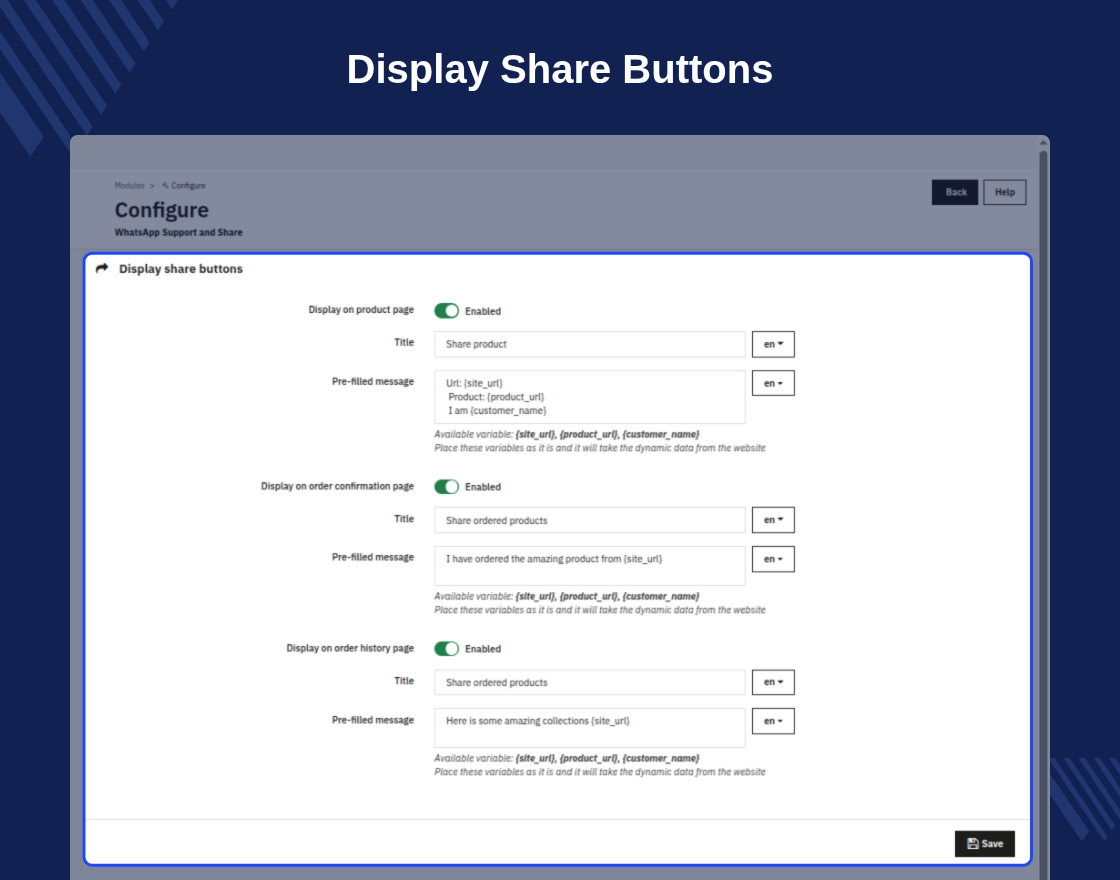Screen dimensions: 1120x880
Task: Click the Display on product page label
Action: pyautogui.click(x=361, y=310)
